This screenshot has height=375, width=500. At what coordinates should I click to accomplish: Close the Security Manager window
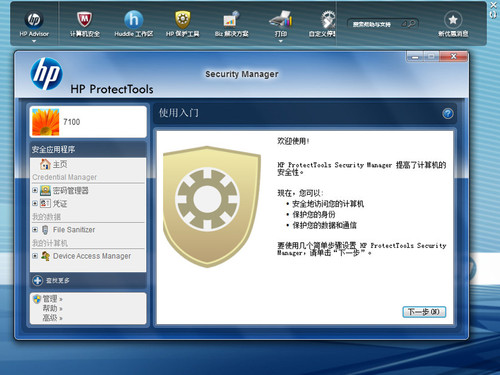coord(454,57)
